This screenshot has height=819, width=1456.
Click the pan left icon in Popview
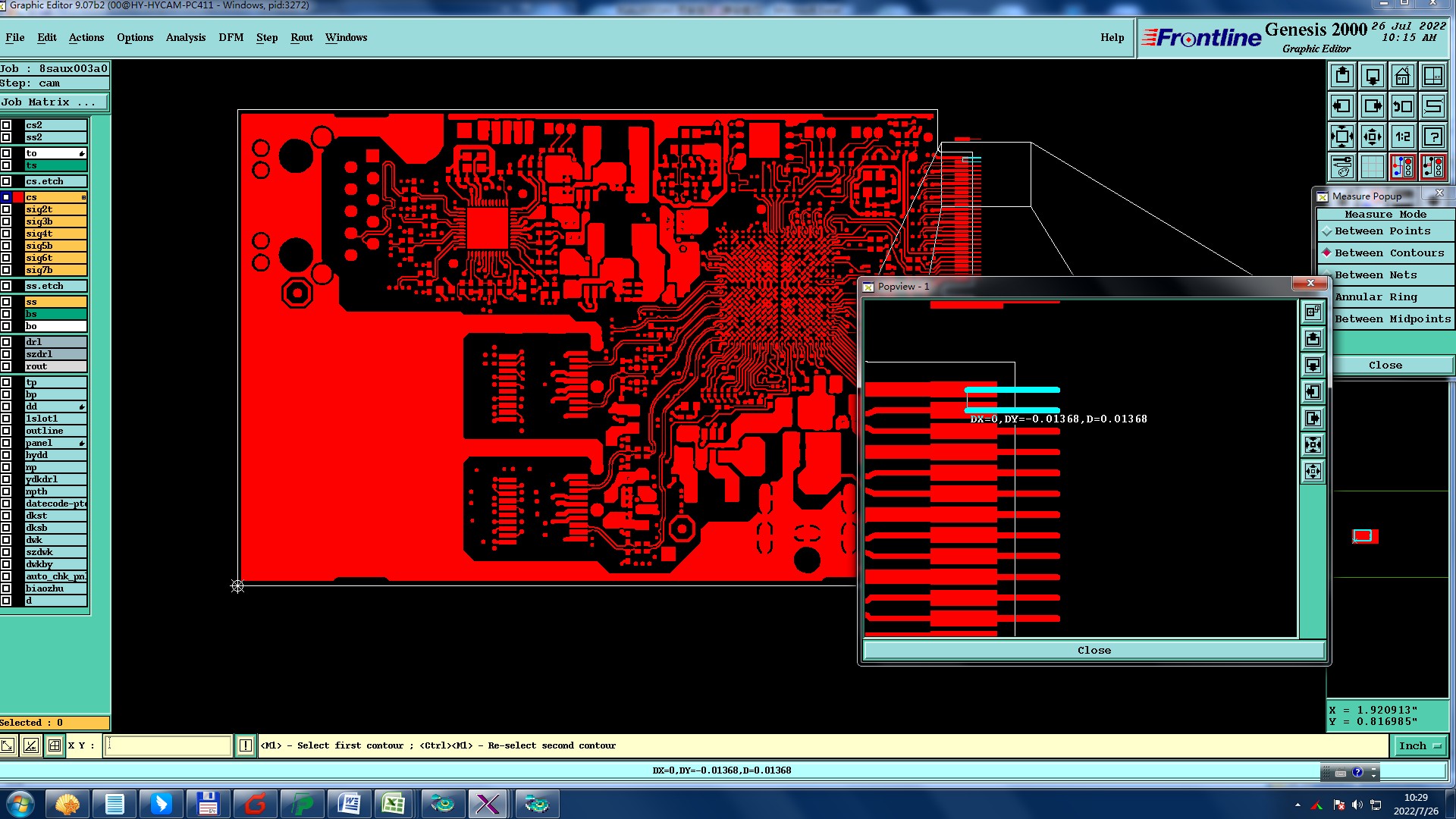(1313, 392)
